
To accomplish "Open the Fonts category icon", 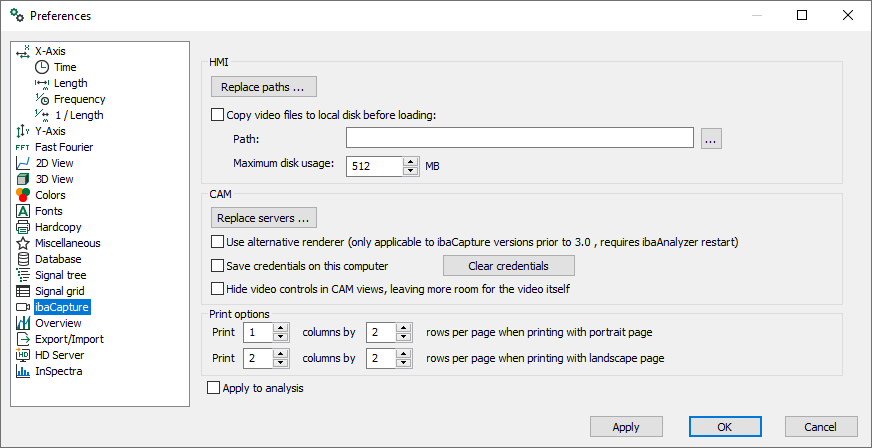I will [x=24, y=211].
